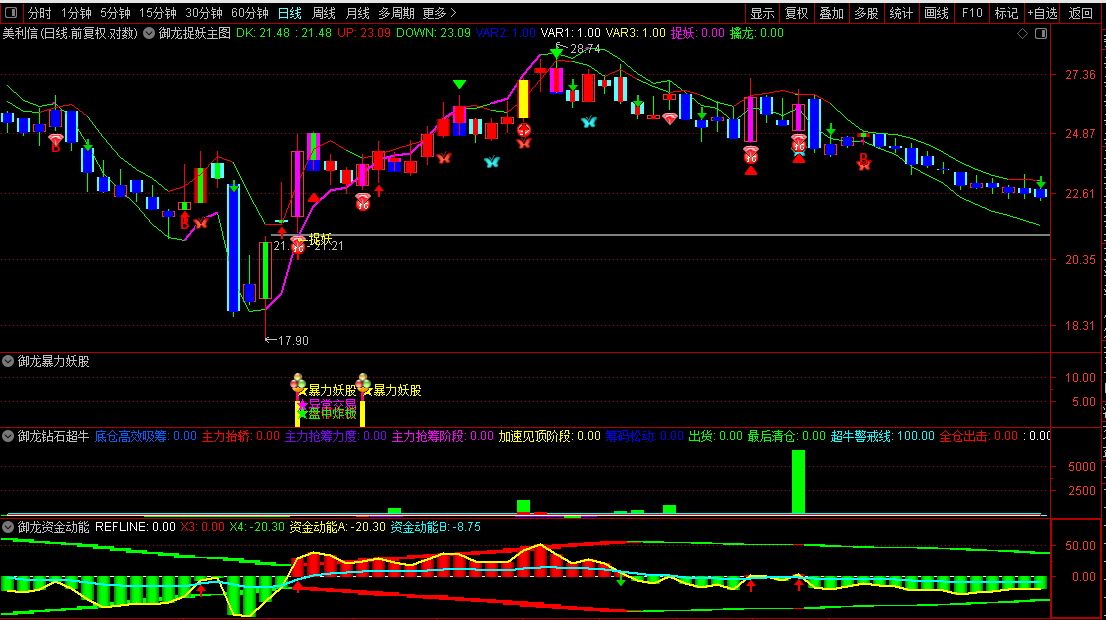This screenshot has width=1106, height=620.
Task: Open the 画线 drawing tools
Action: [937, 13]
